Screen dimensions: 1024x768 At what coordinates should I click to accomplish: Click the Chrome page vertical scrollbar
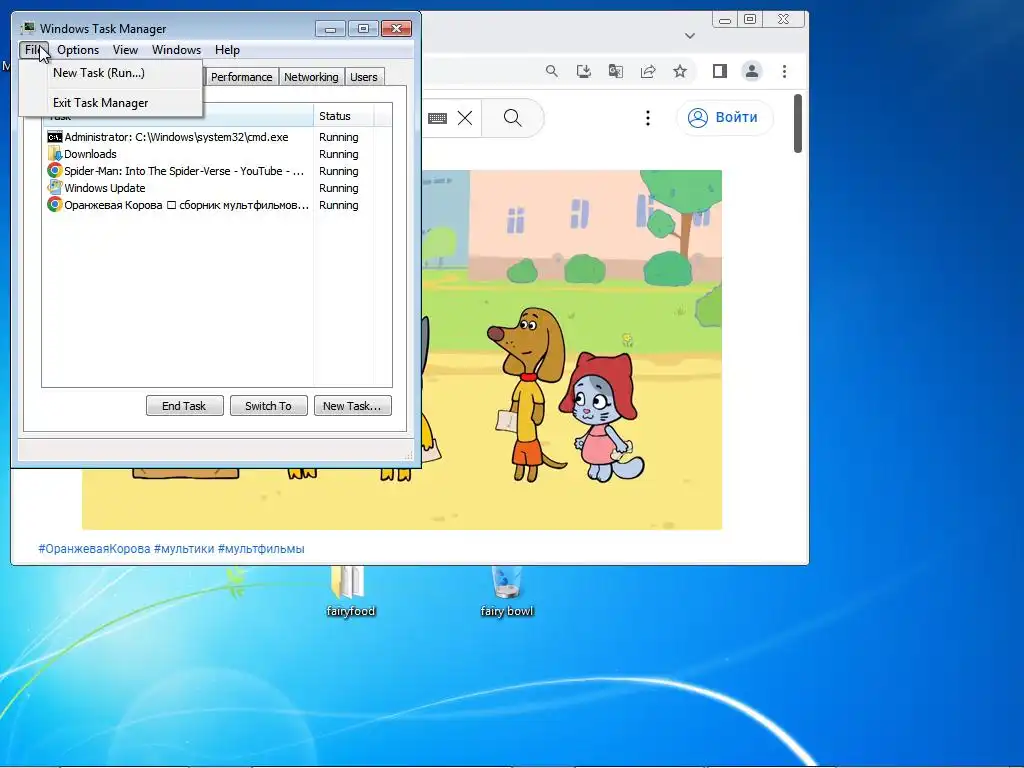(798, 123)
